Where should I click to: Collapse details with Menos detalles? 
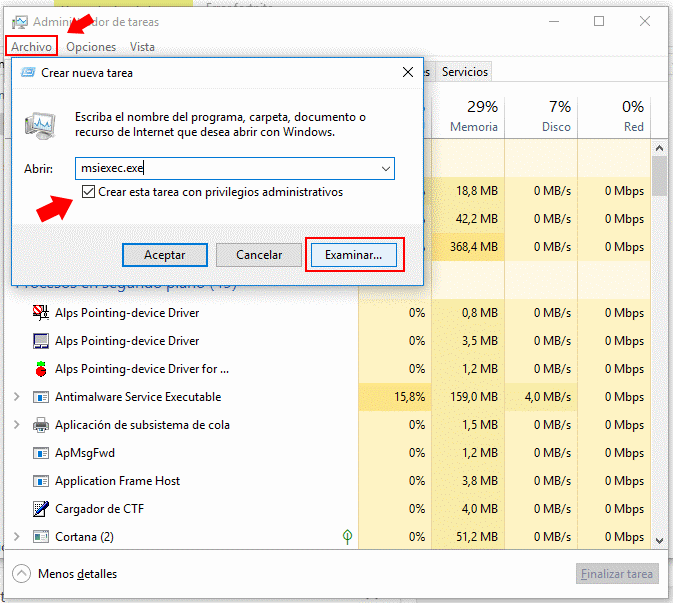point(66,574)
